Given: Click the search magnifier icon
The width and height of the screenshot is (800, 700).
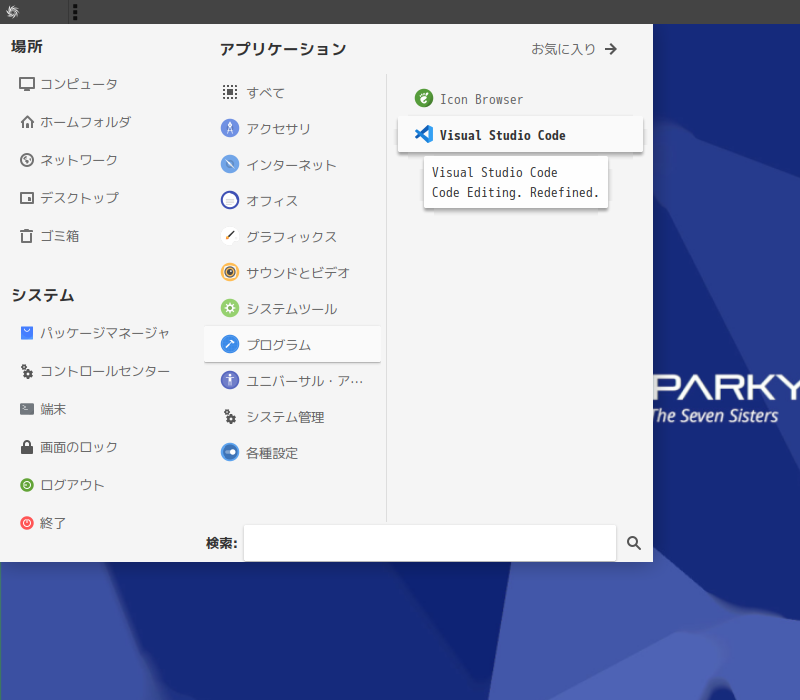Looking at the screenshot, I should point(634,543).
